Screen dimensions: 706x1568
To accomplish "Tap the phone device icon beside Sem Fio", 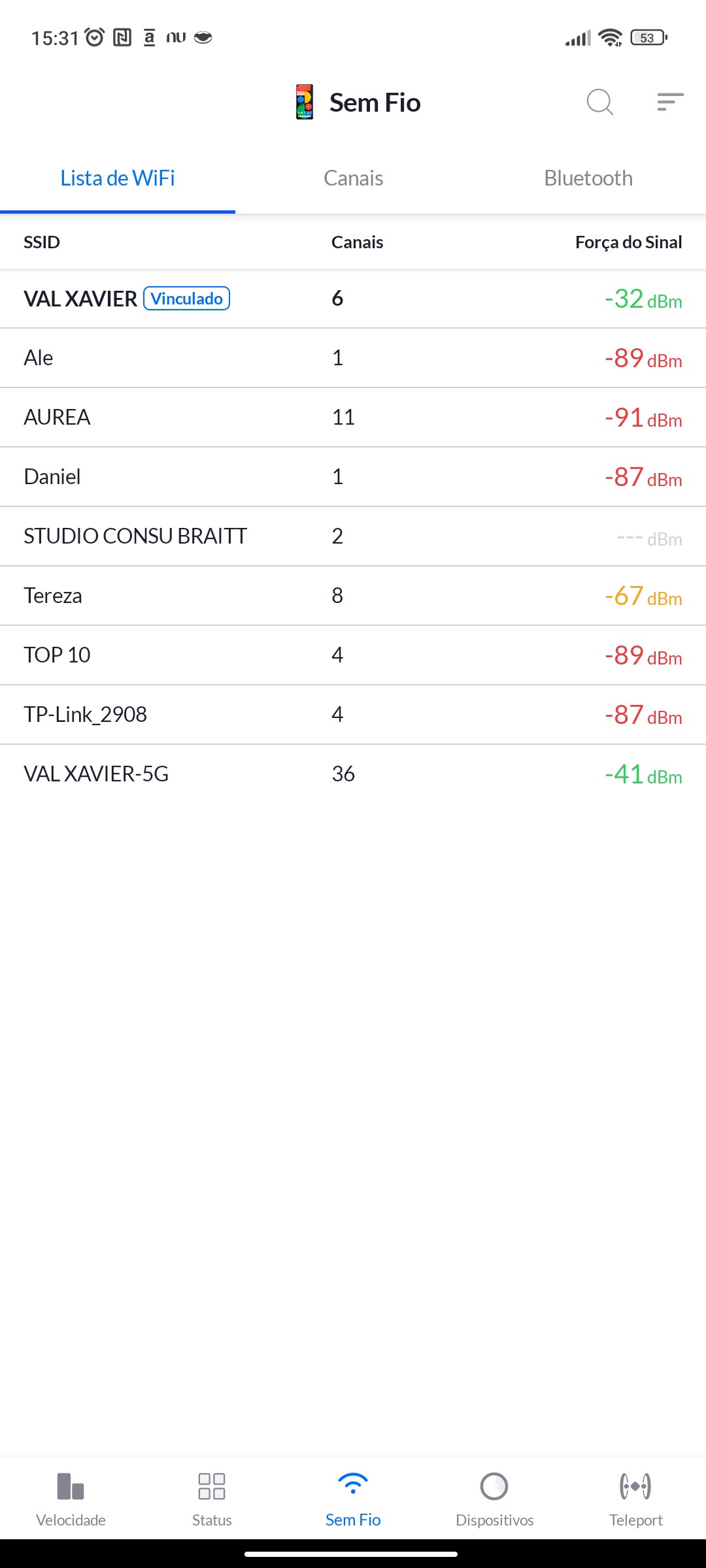I will pyautogui.click(x=305, y=102).
